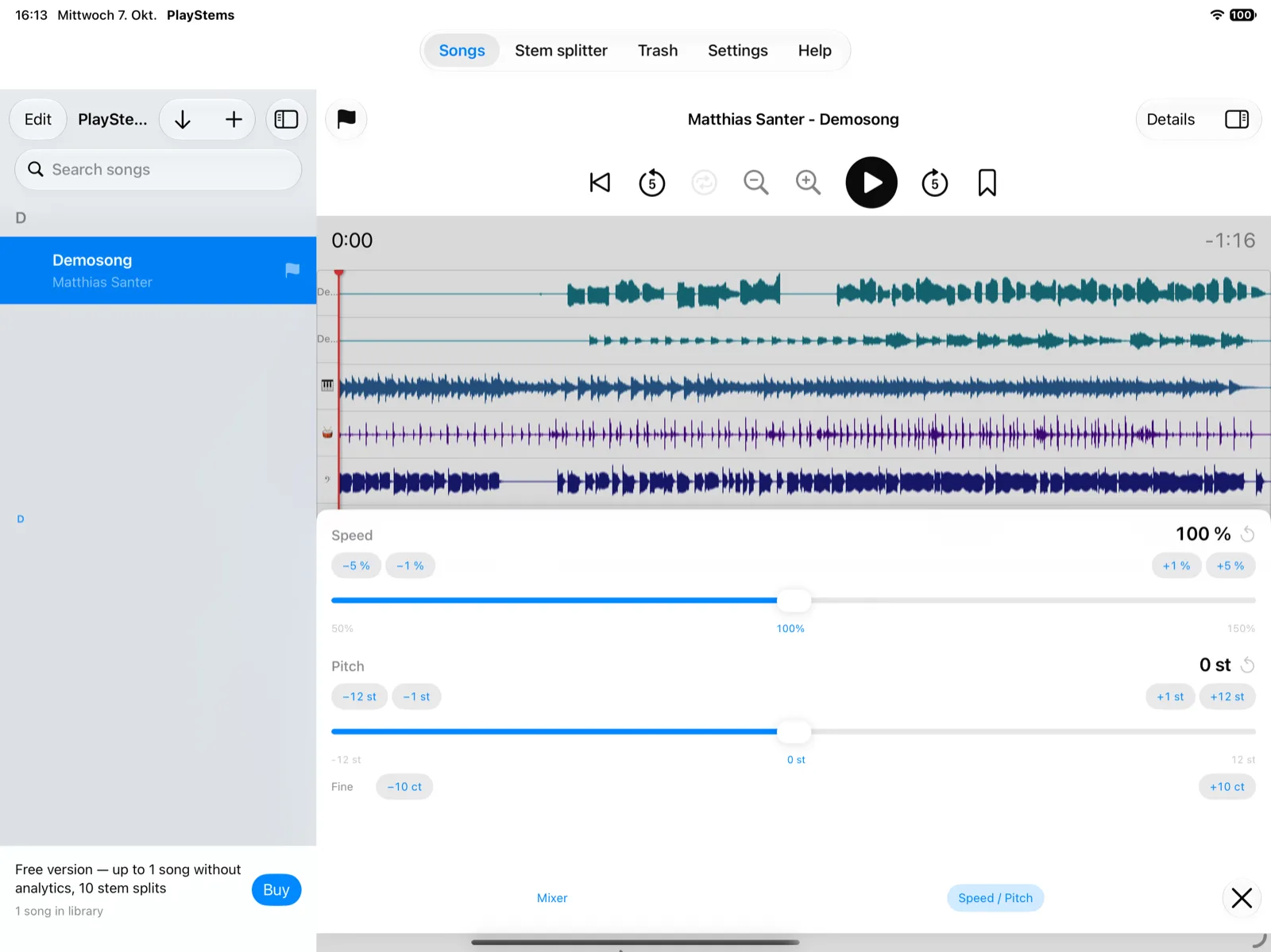Increase speed by 1 %
This screenshot has height=952, width=1271.
click(1176, 566)
